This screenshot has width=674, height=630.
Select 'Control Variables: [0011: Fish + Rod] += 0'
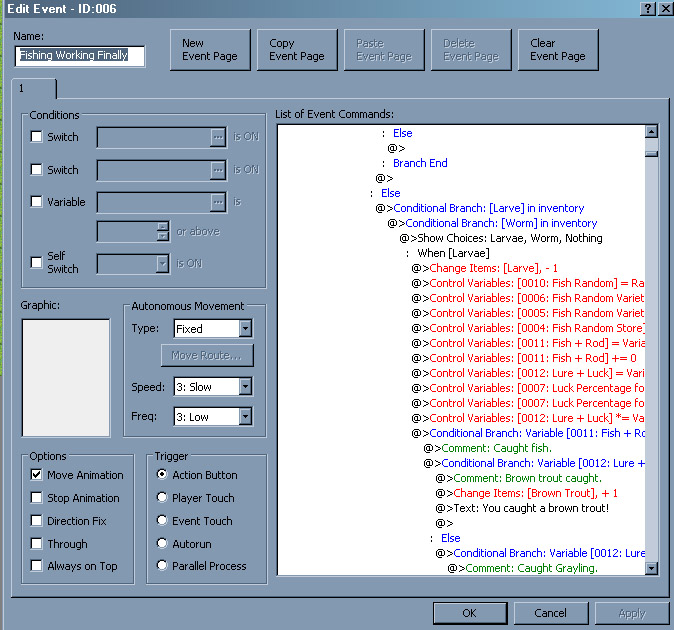pyautogui.click(x=524, y=358)
